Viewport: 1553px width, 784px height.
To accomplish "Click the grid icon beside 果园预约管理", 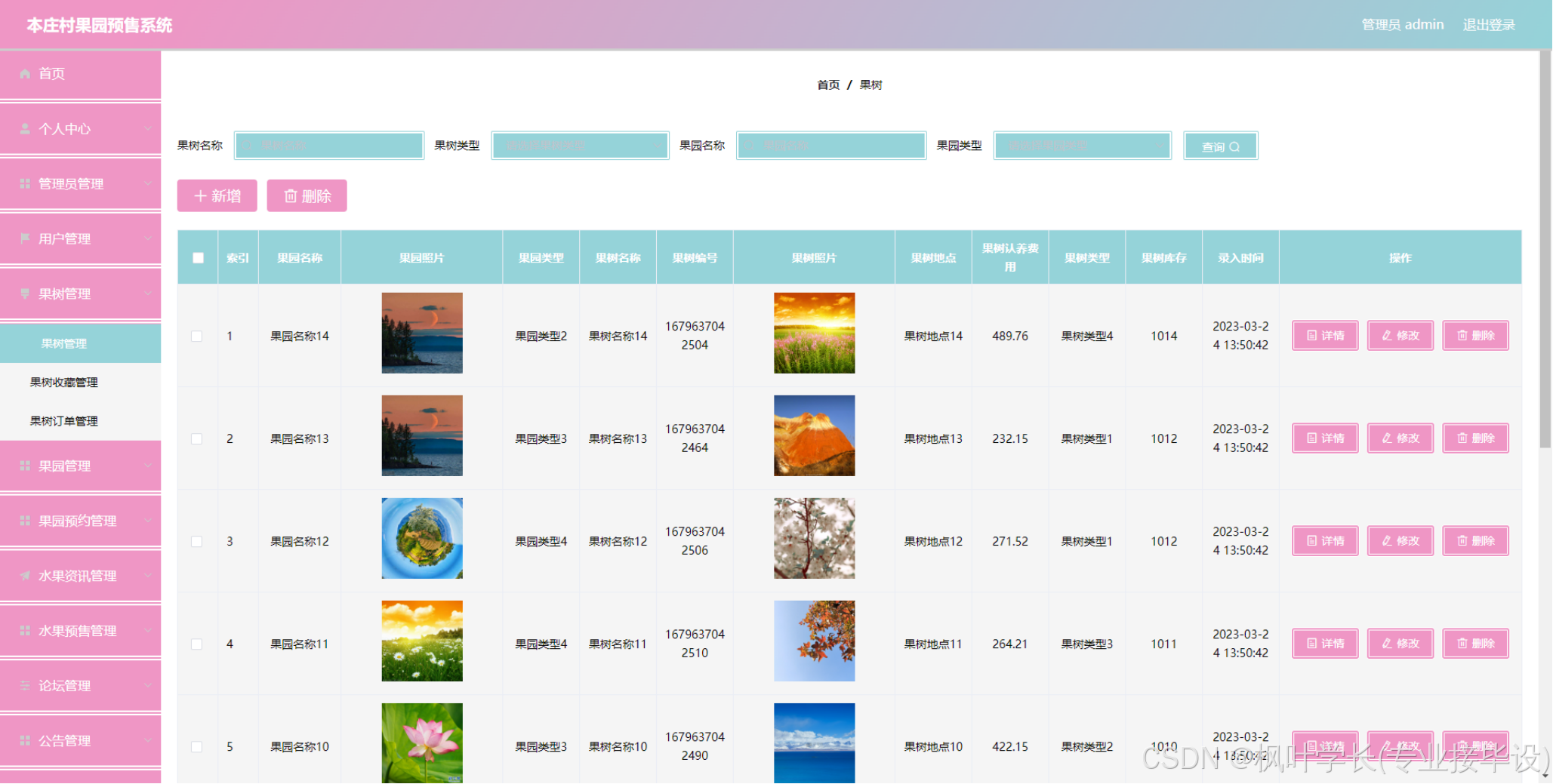I will click(25, 521).
